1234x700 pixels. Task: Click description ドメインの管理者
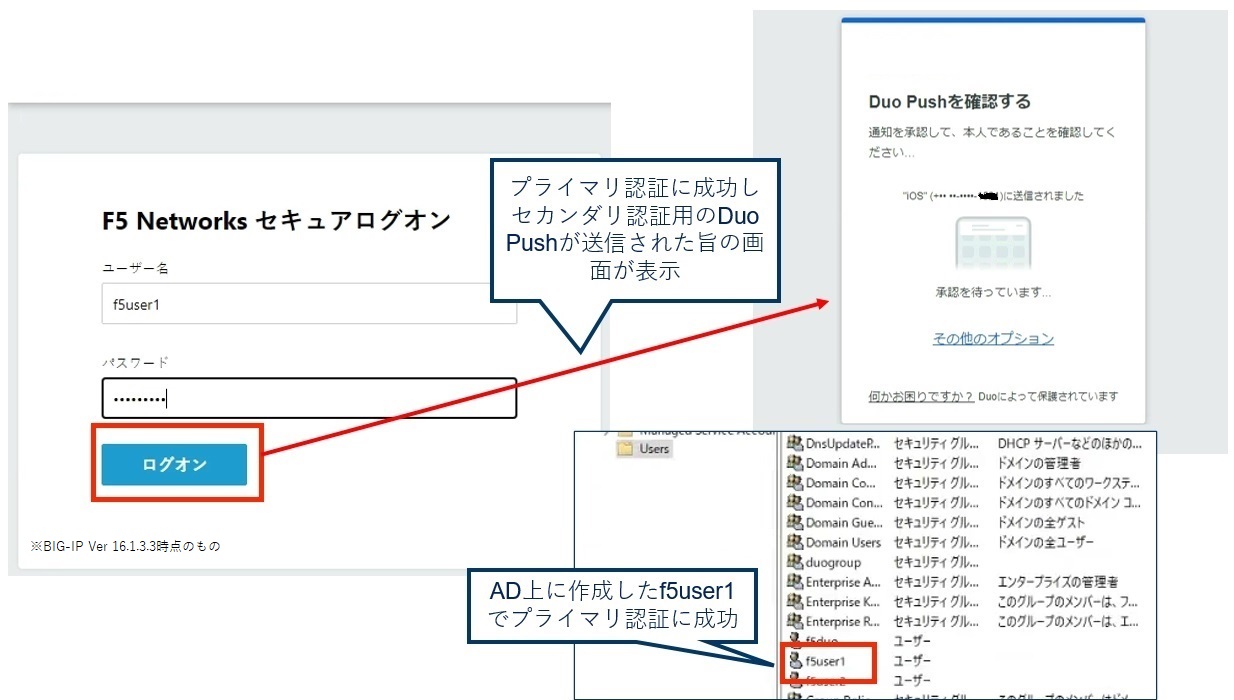1039,463
